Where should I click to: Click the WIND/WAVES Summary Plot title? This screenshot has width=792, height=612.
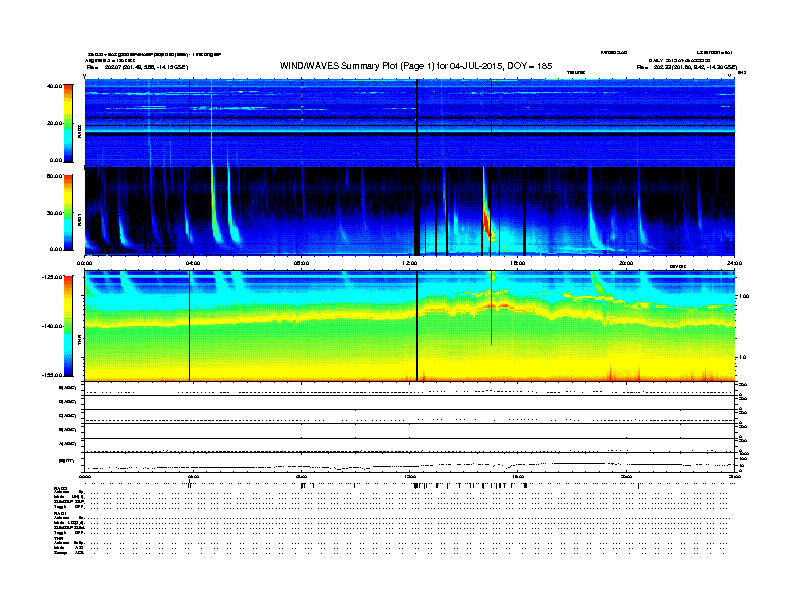point(416,66)
